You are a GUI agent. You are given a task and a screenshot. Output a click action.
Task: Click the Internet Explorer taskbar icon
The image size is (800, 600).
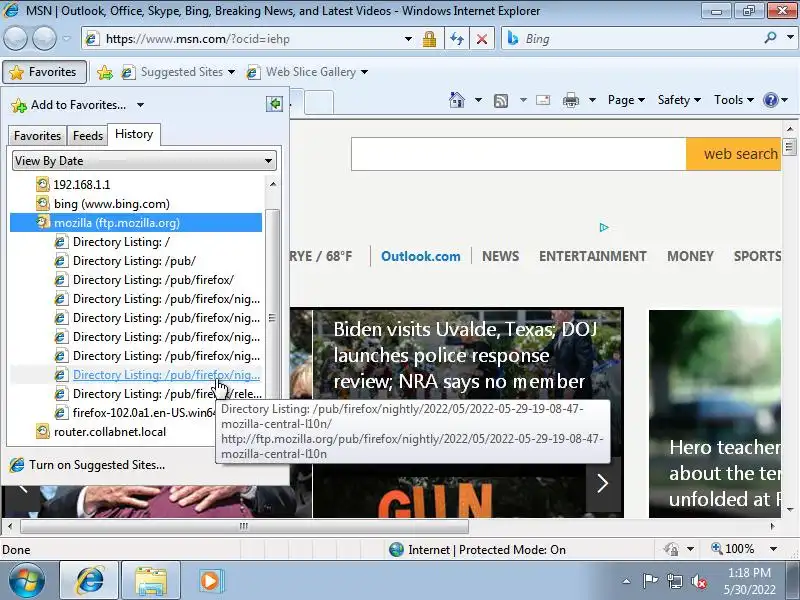[89, 581]
